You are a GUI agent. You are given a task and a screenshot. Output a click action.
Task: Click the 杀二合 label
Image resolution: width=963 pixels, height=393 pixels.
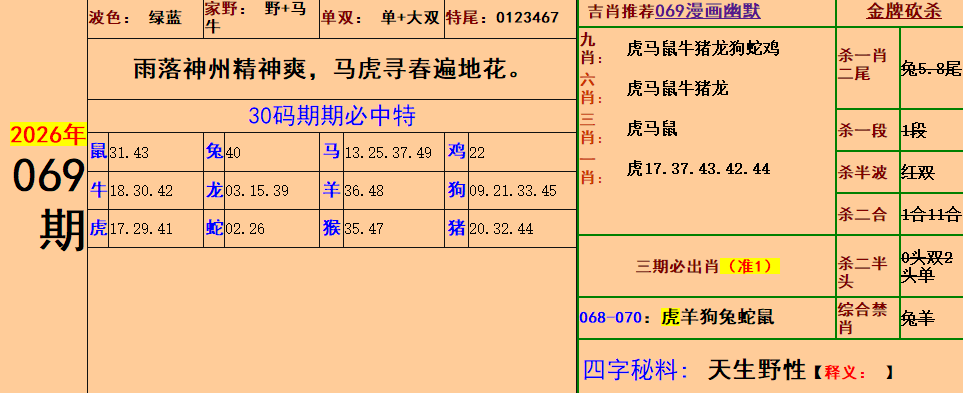[862, 214]
